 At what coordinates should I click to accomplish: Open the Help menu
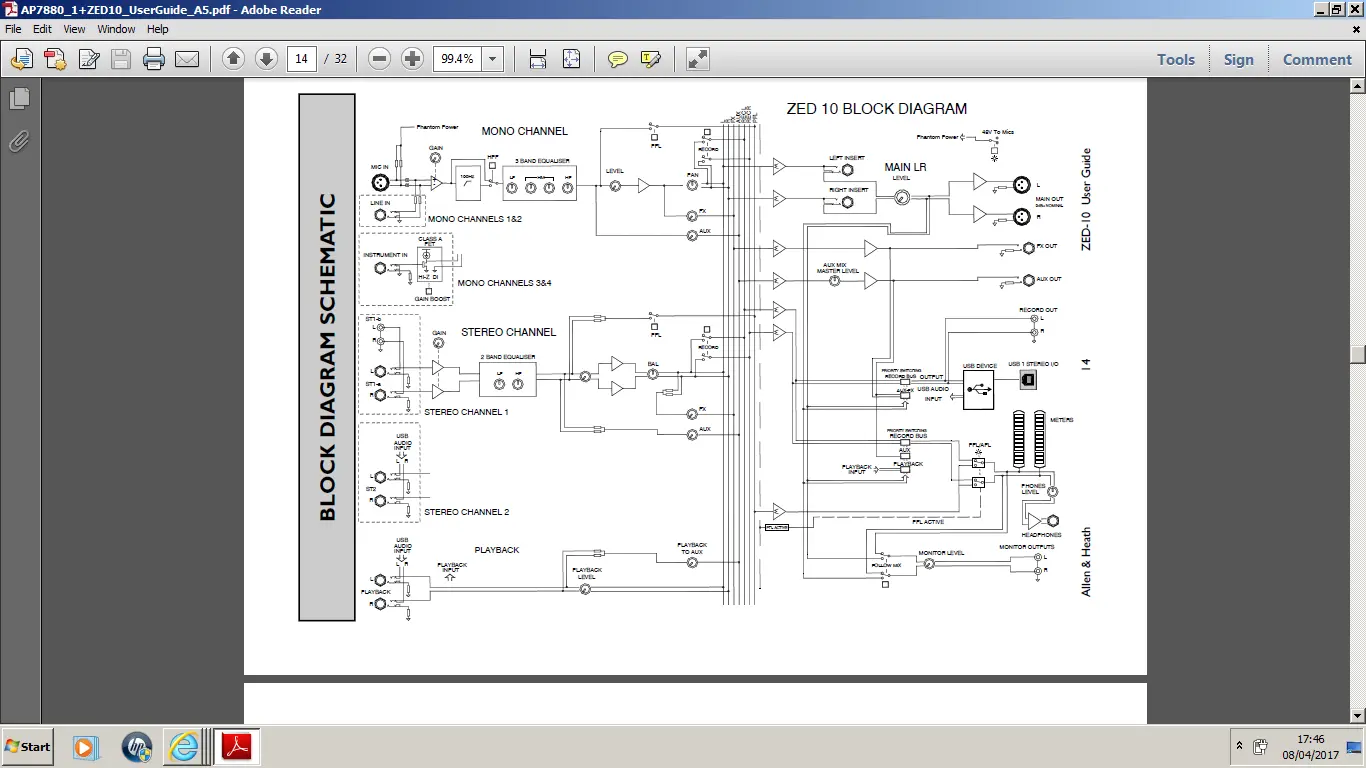(158, 29)
